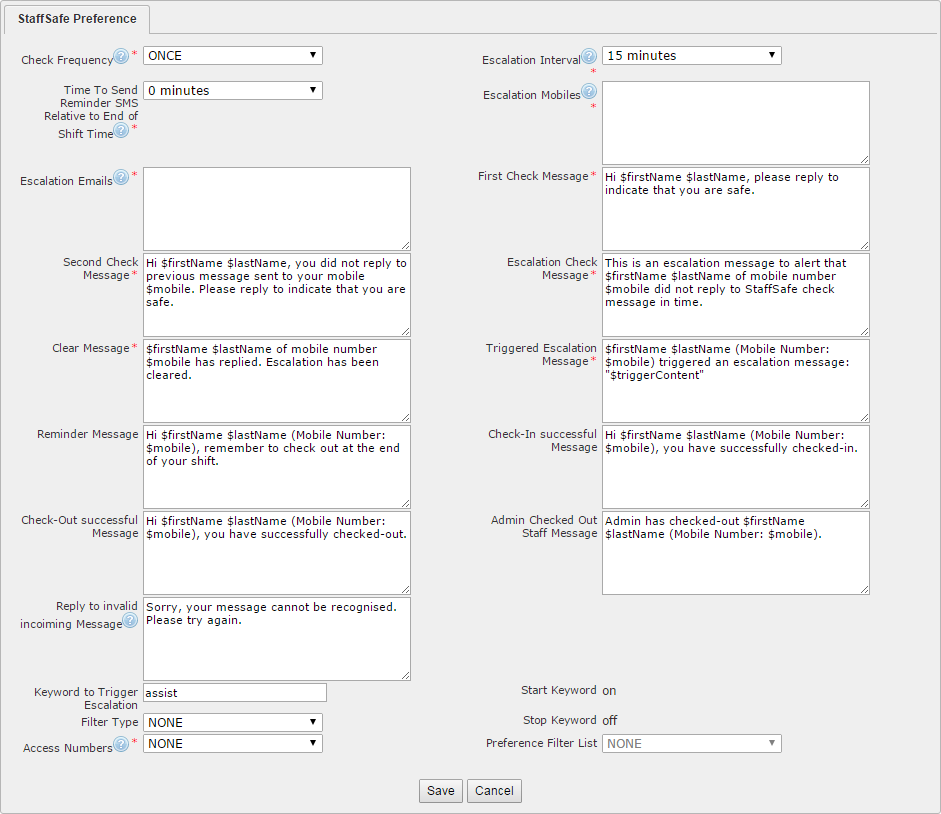The width and height of the screenshot is (941, 814).
Task: Focus the Triggered Escalation Message field
Action: coord(736,381)
